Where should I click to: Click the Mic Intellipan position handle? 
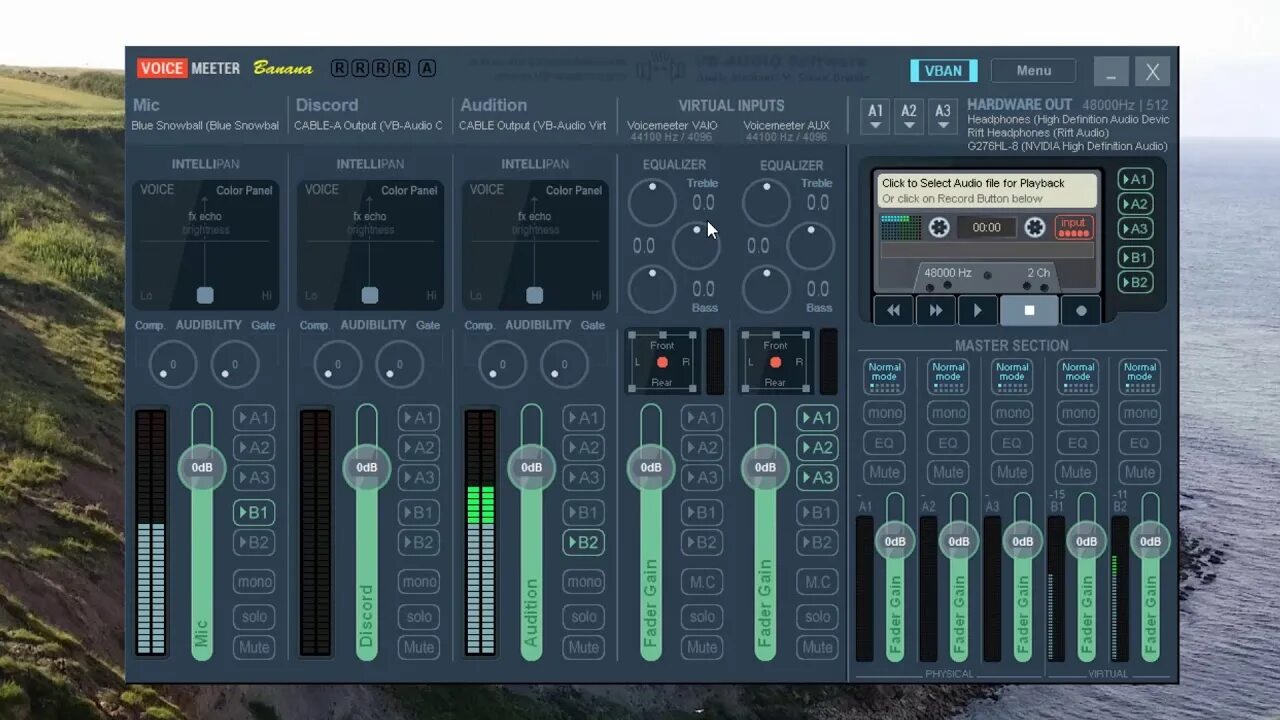click(x=205, y=295)
